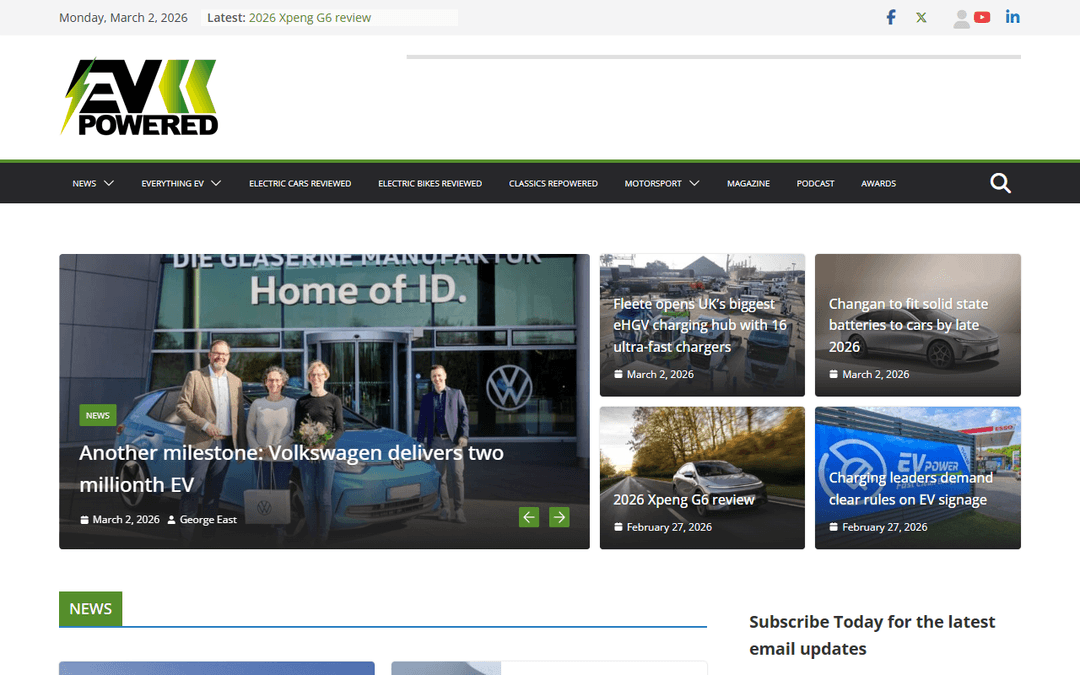Click calendar icon beside March 2, 2026 on the Volkswagen story
Image resolution: width=1080 pixels, height=675 pixels.
click(x=84, y=519)
